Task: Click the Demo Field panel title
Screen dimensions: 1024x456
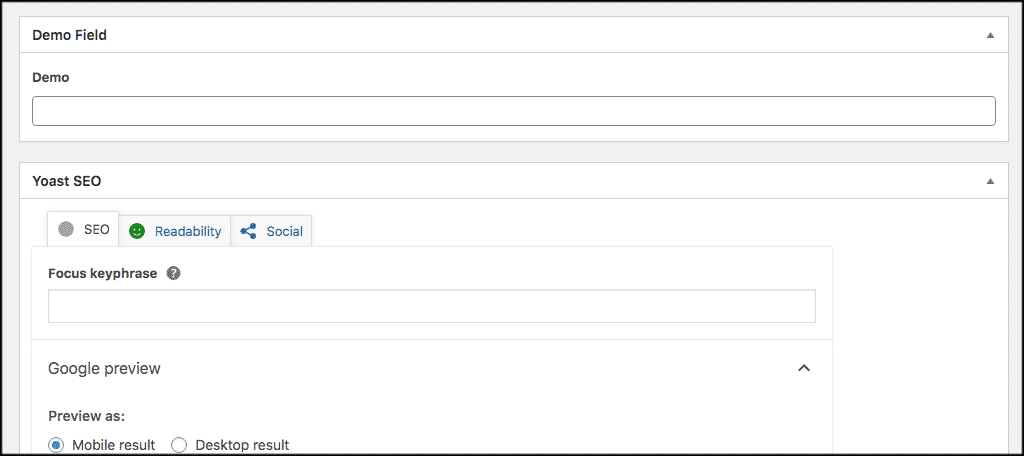Action: point(69,35)
